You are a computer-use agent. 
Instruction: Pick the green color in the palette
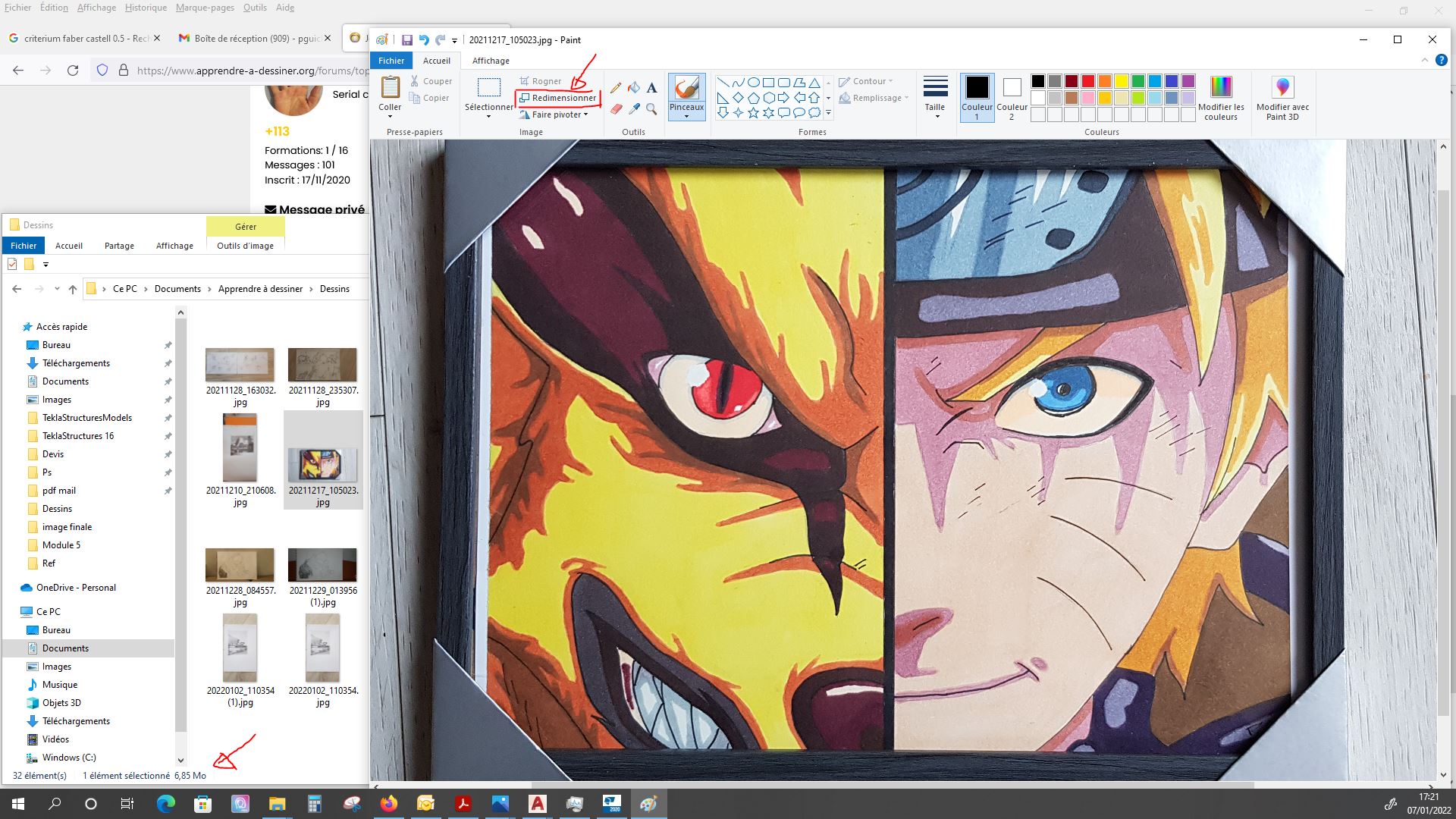1138,81
